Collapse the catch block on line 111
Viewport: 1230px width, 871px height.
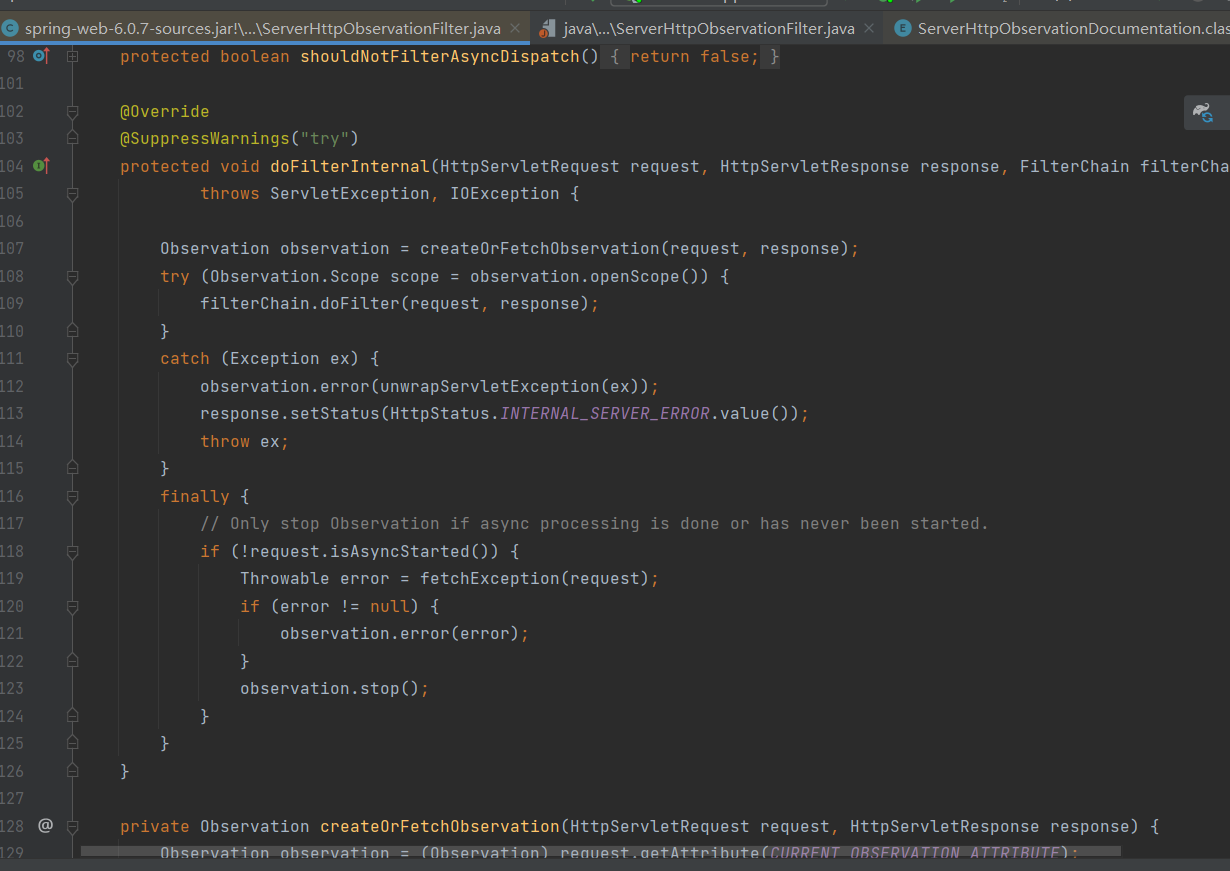(x=72, y=359)
